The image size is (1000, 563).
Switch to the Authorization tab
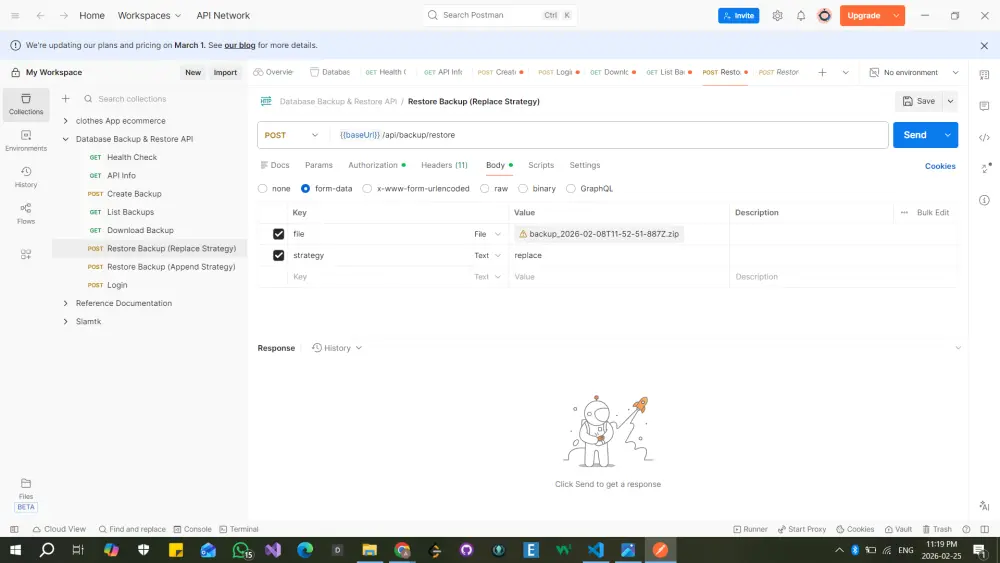[373, 165]
